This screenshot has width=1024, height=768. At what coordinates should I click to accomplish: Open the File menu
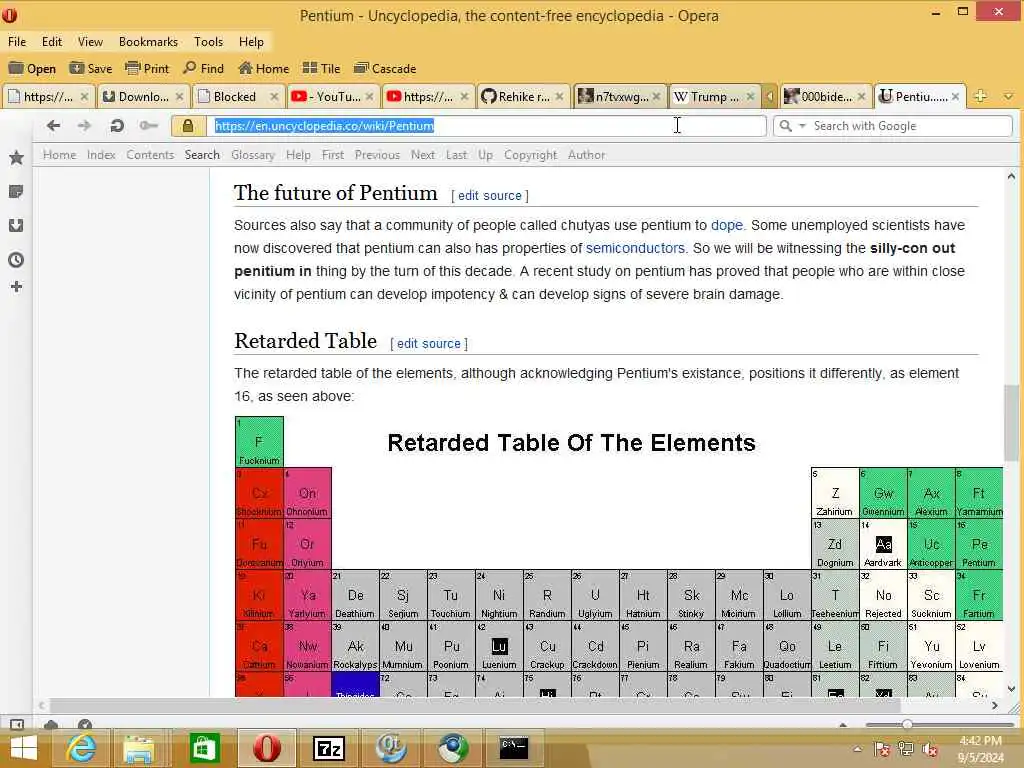pos(17,42)
